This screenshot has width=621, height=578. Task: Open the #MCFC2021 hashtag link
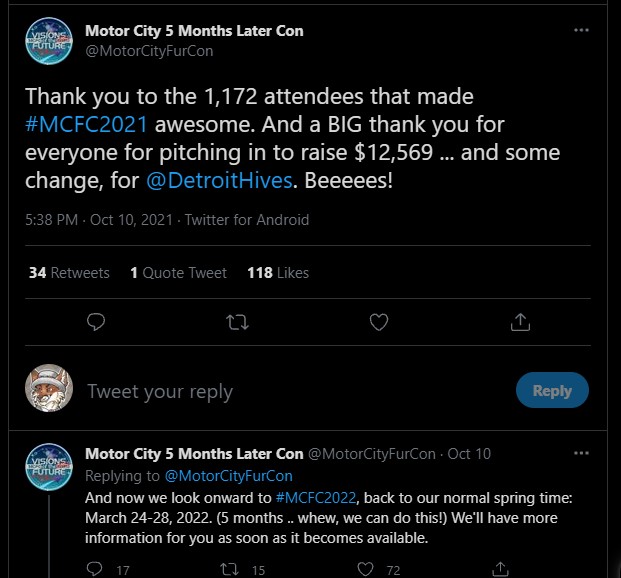[89, 126]
